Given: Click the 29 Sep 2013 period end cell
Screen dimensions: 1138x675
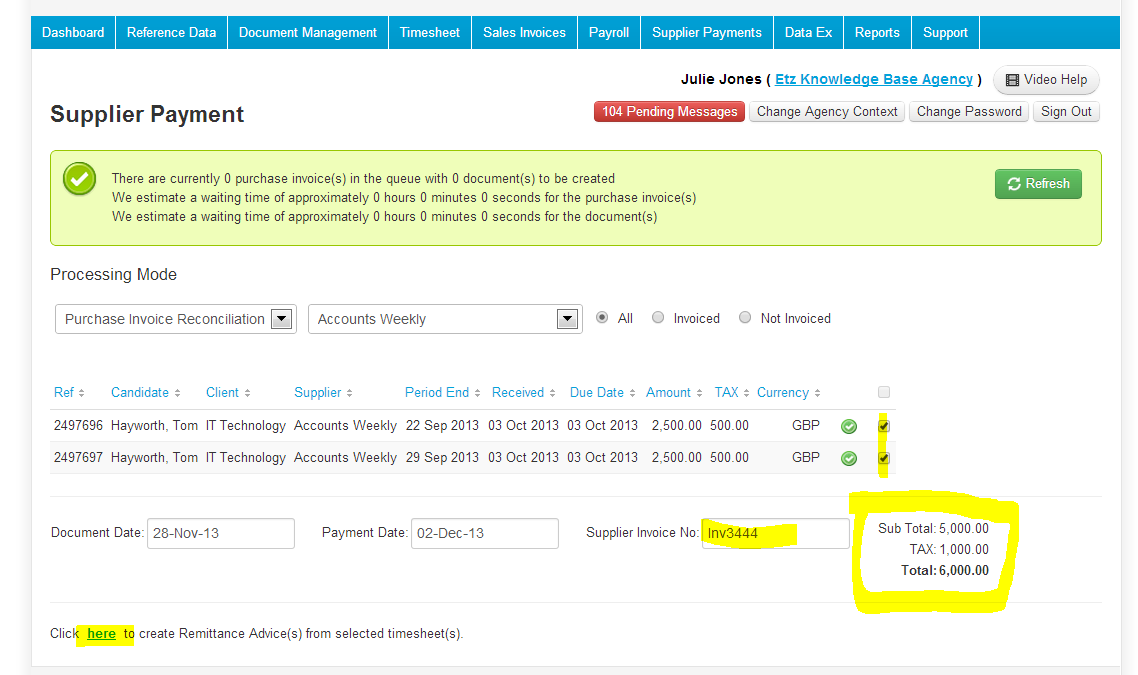Looking at the screenshot, I should pos(442,458).
